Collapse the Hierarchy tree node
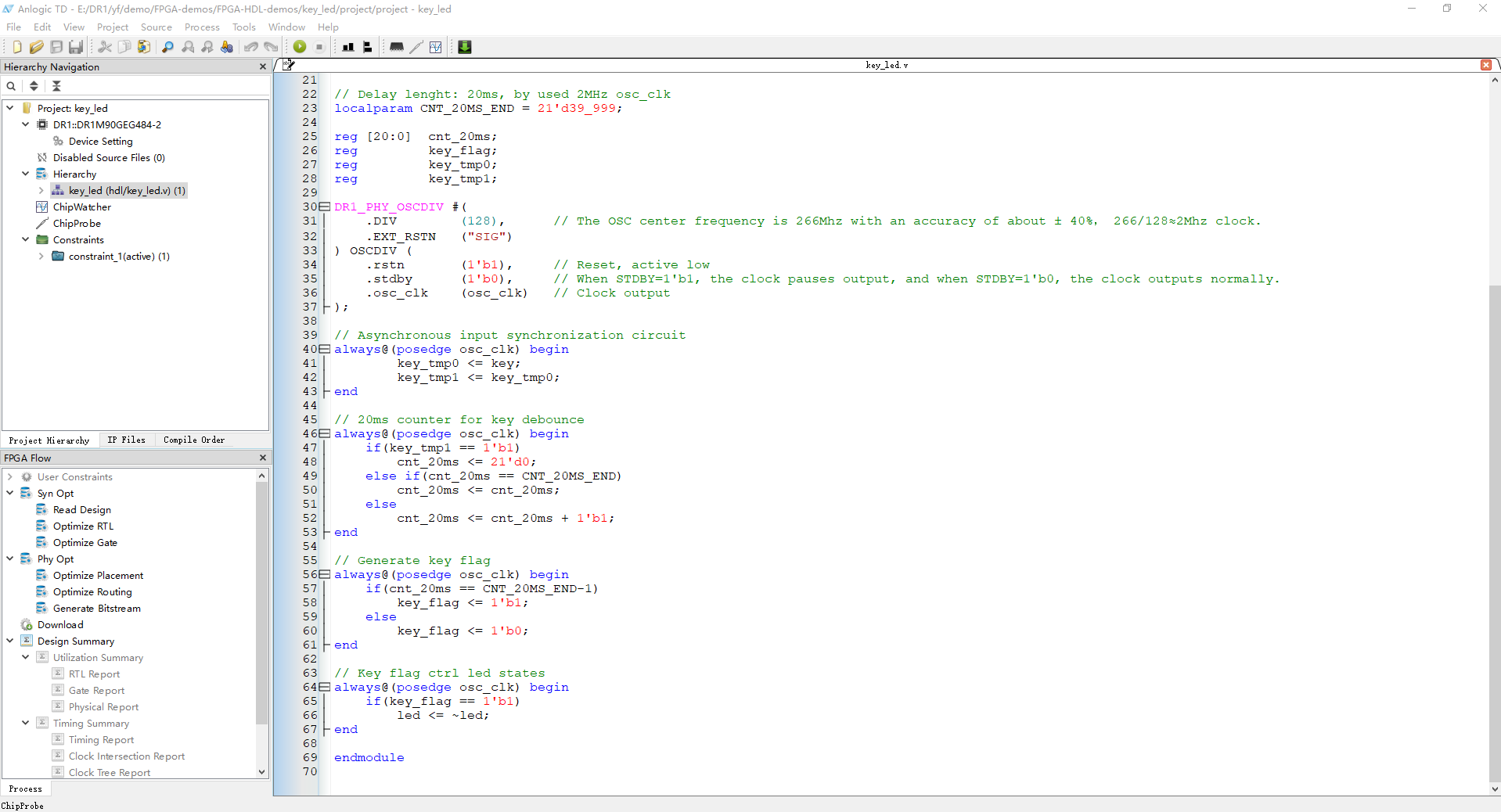The image size is (1501, 812). (x=26, y=174)
